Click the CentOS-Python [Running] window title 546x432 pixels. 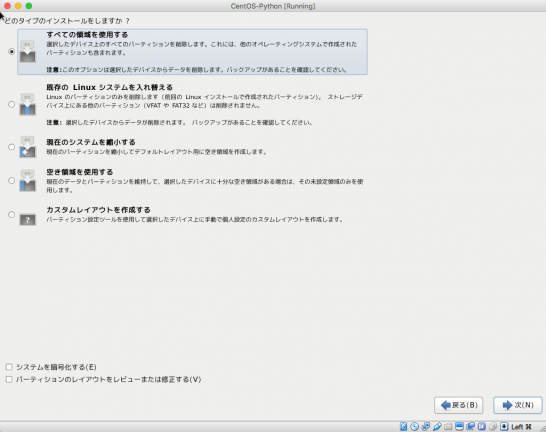tap(273, 6)
